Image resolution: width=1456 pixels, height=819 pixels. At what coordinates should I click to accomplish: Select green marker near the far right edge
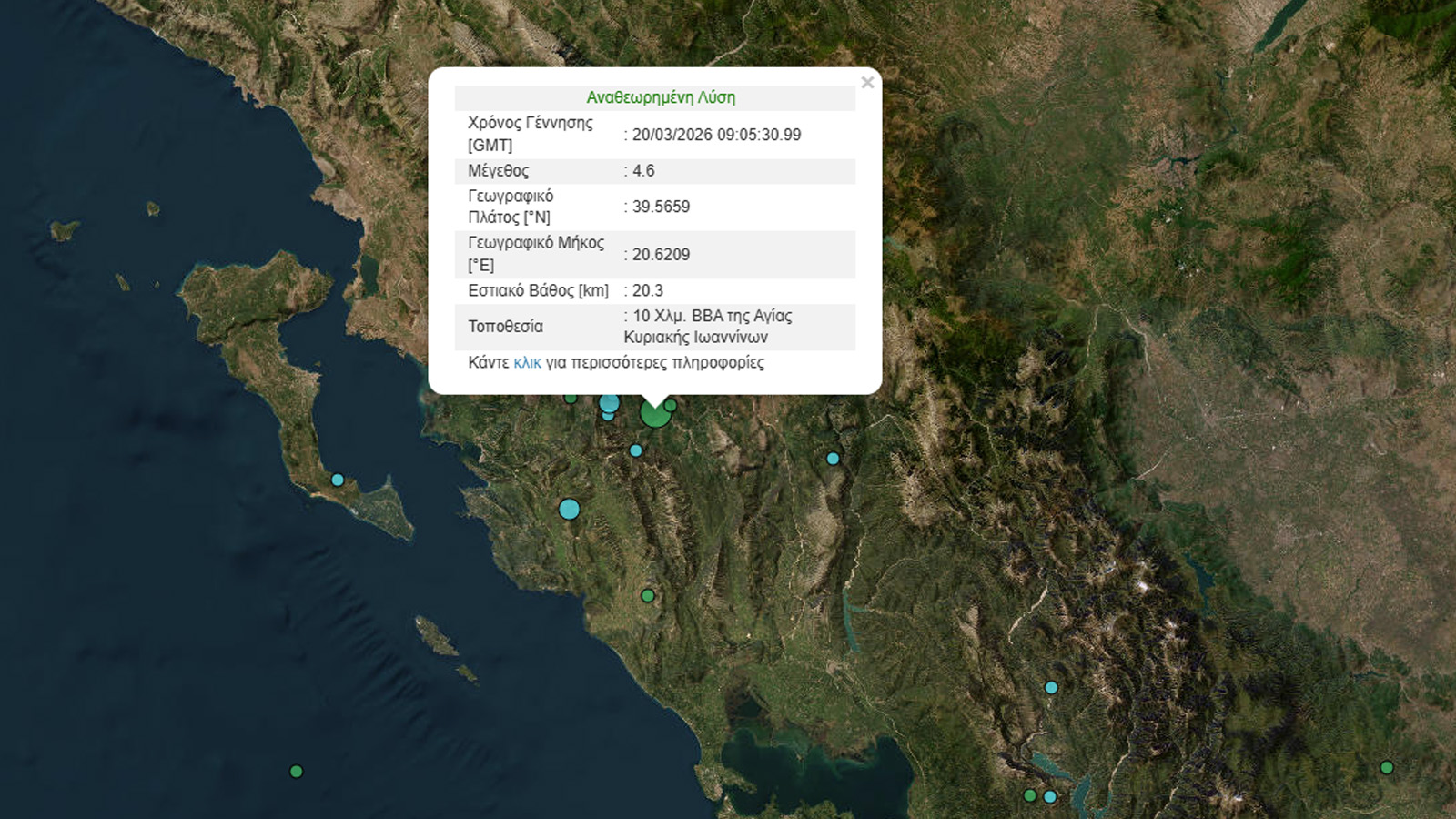coord(1386,767)
